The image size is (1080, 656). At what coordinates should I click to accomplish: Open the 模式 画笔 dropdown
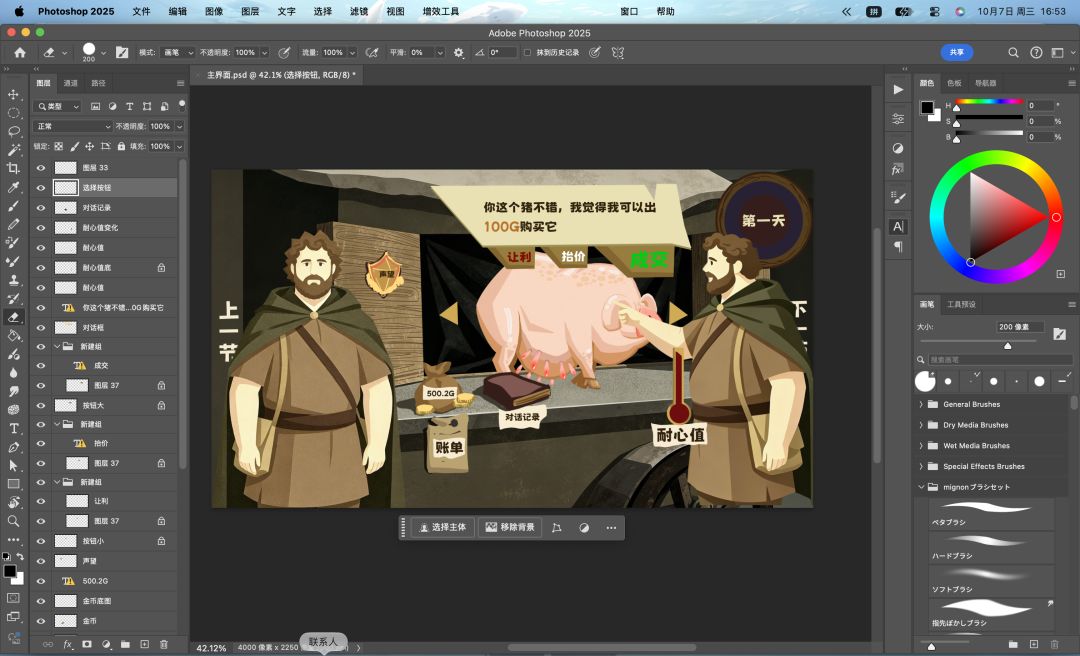[178, 52]
